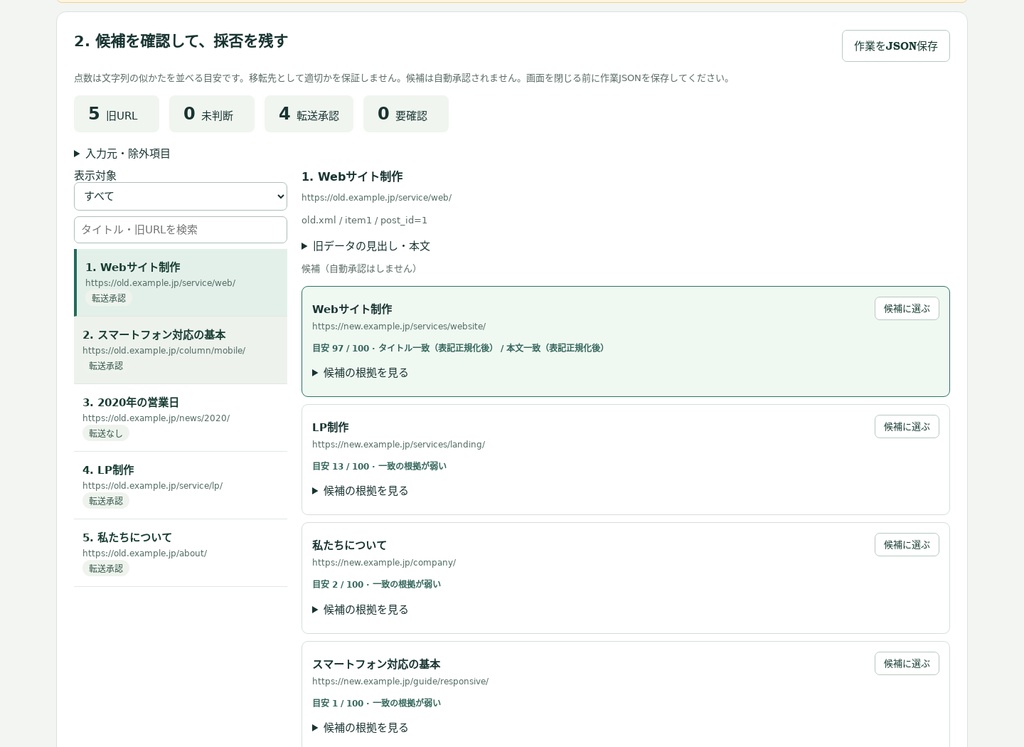The width and height of the screenshot is (1024, 747).
Task: Click the 目安 97 / 100 score line
Action: point(458,348)
